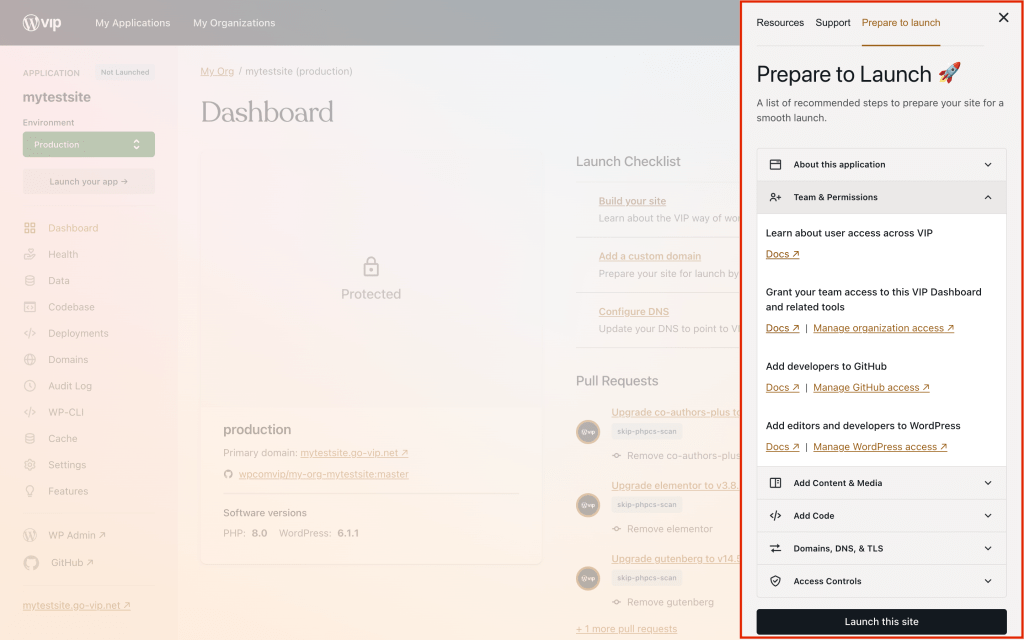Viewport: 1024px width, 640px height.
Task: Click the Deployments code icon in sidebar
Action: (x=29, y=333)
